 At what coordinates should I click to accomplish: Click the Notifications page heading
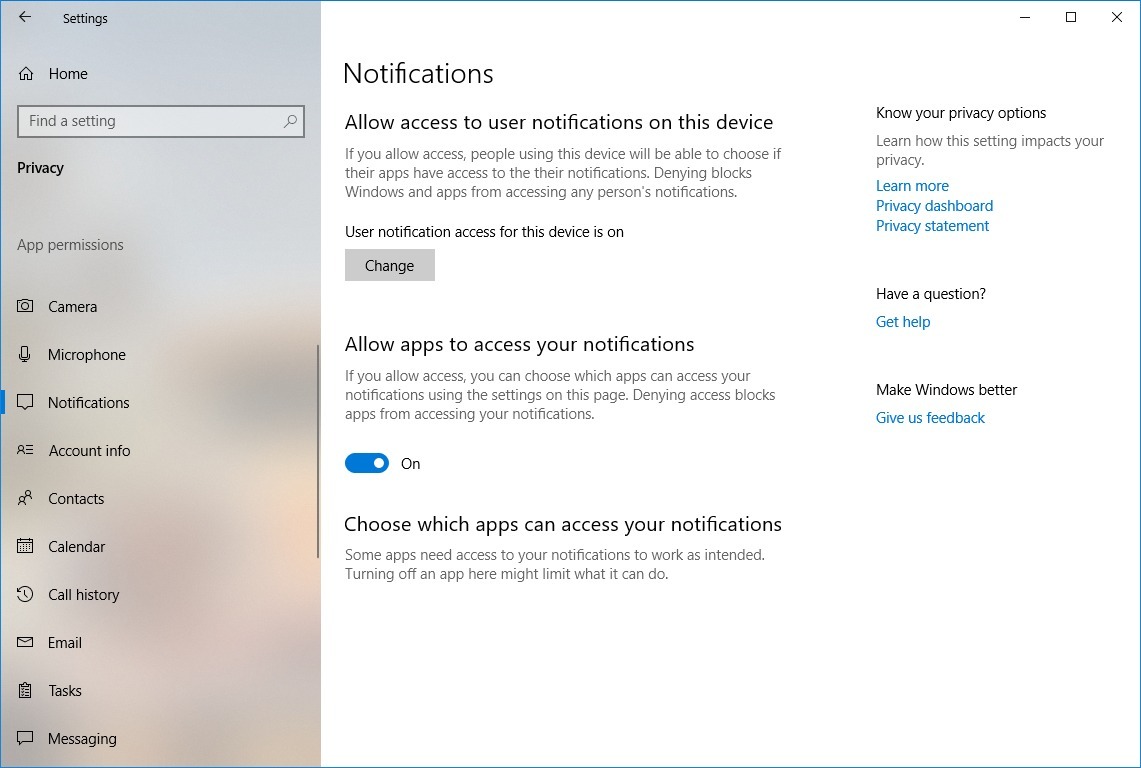pyautogui.click(x=418, y=74)
